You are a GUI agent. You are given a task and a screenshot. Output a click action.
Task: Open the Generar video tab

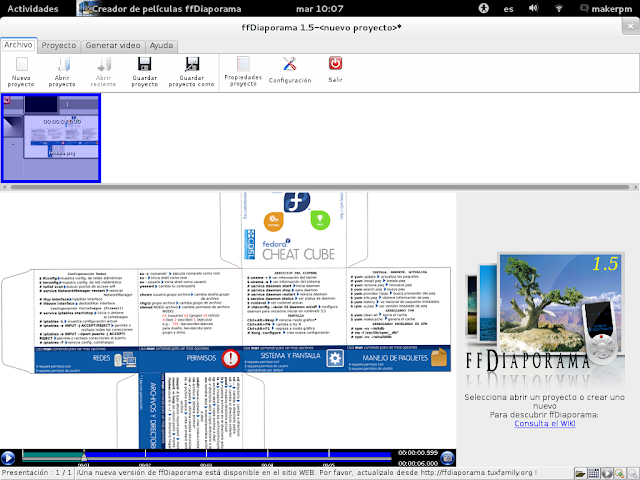113,46
